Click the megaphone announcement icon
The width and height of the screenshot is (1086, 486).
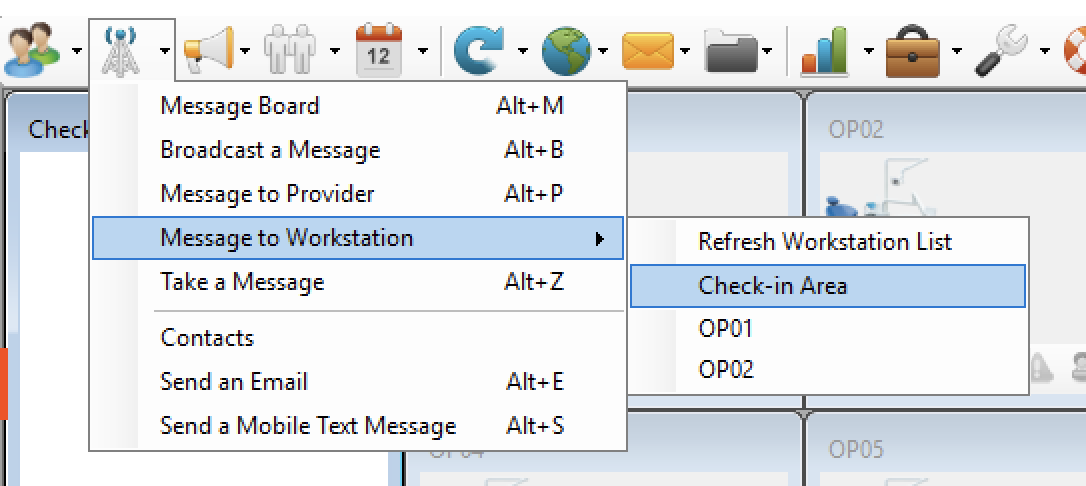(209, 49)
